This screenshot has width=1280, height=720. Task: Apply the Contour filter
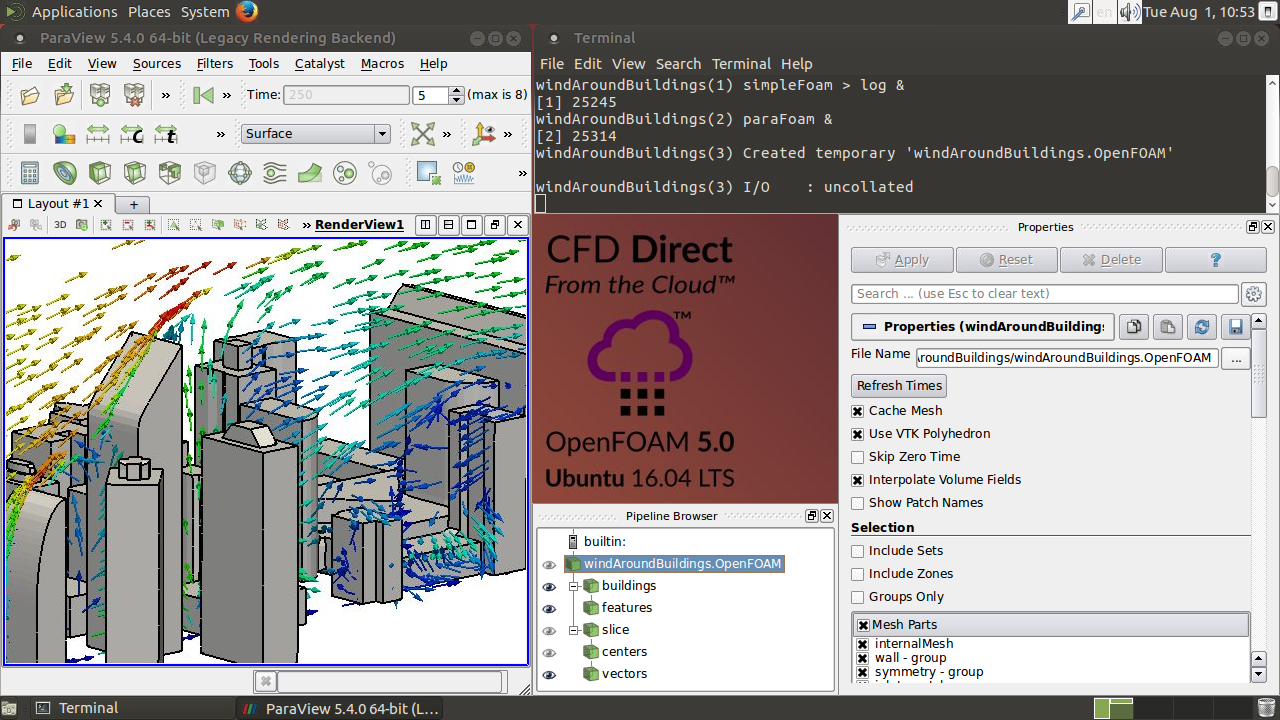click(65, 173)
